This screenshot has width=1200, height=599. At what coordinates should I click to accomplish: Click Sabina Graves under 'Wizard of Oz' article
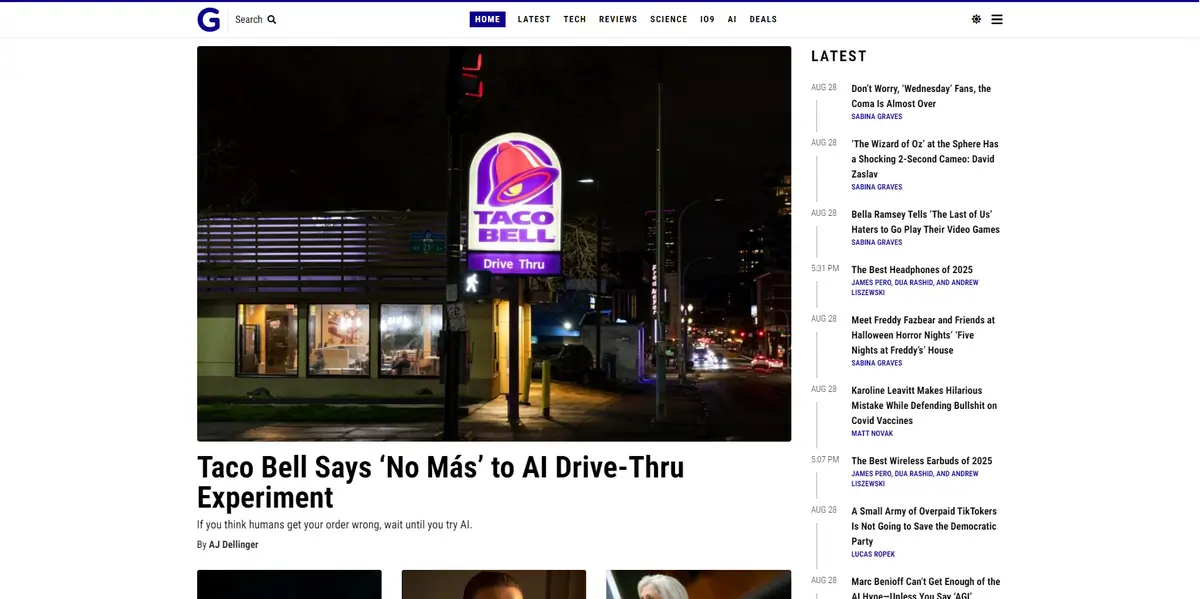click(x=877, y=187)
